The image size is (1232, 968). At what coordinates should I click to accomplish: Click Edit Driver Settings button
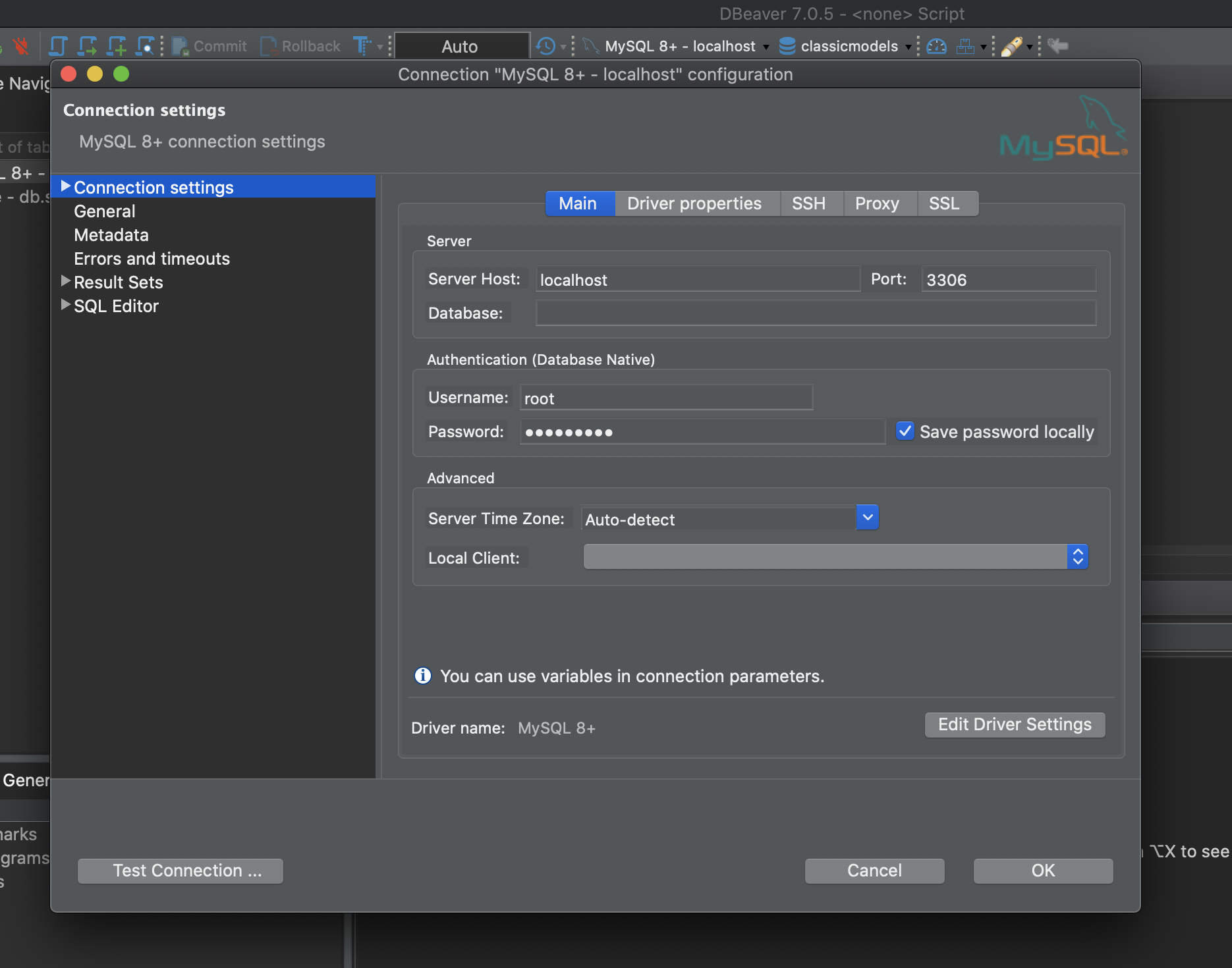[x=1015, y=725]
